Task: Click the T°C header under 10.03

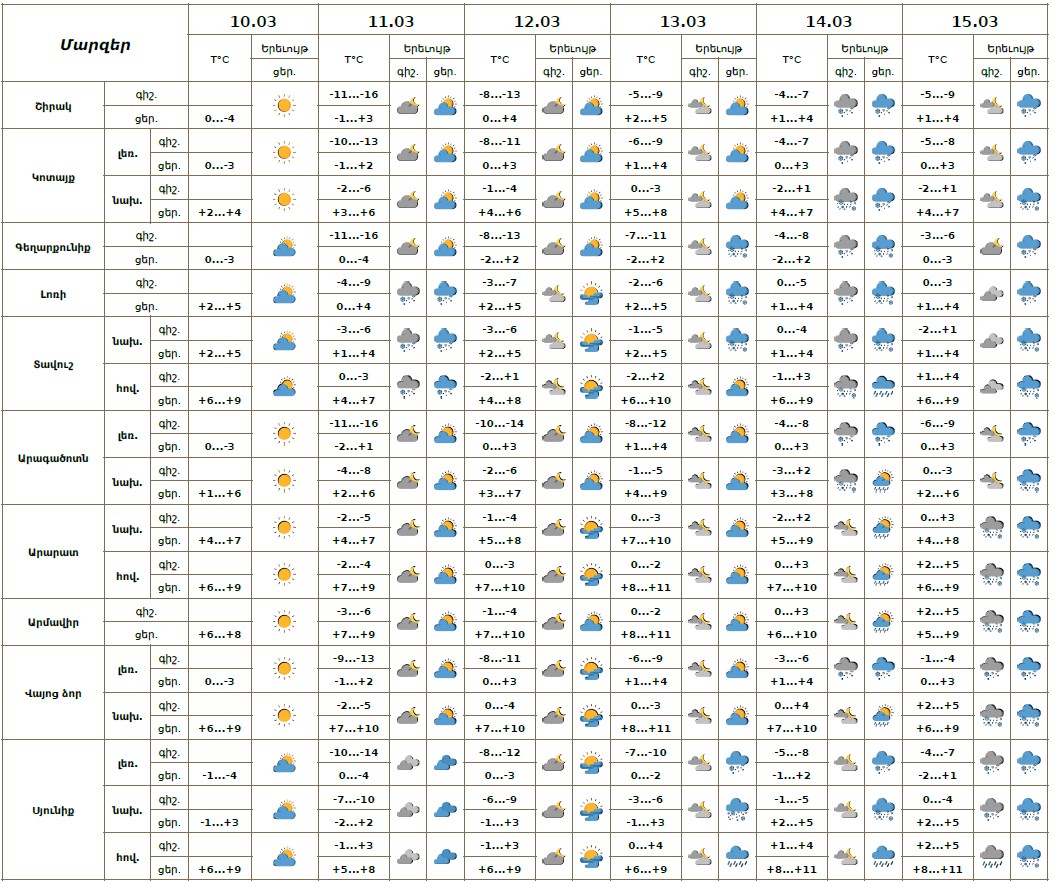Action: pos(220,60)
